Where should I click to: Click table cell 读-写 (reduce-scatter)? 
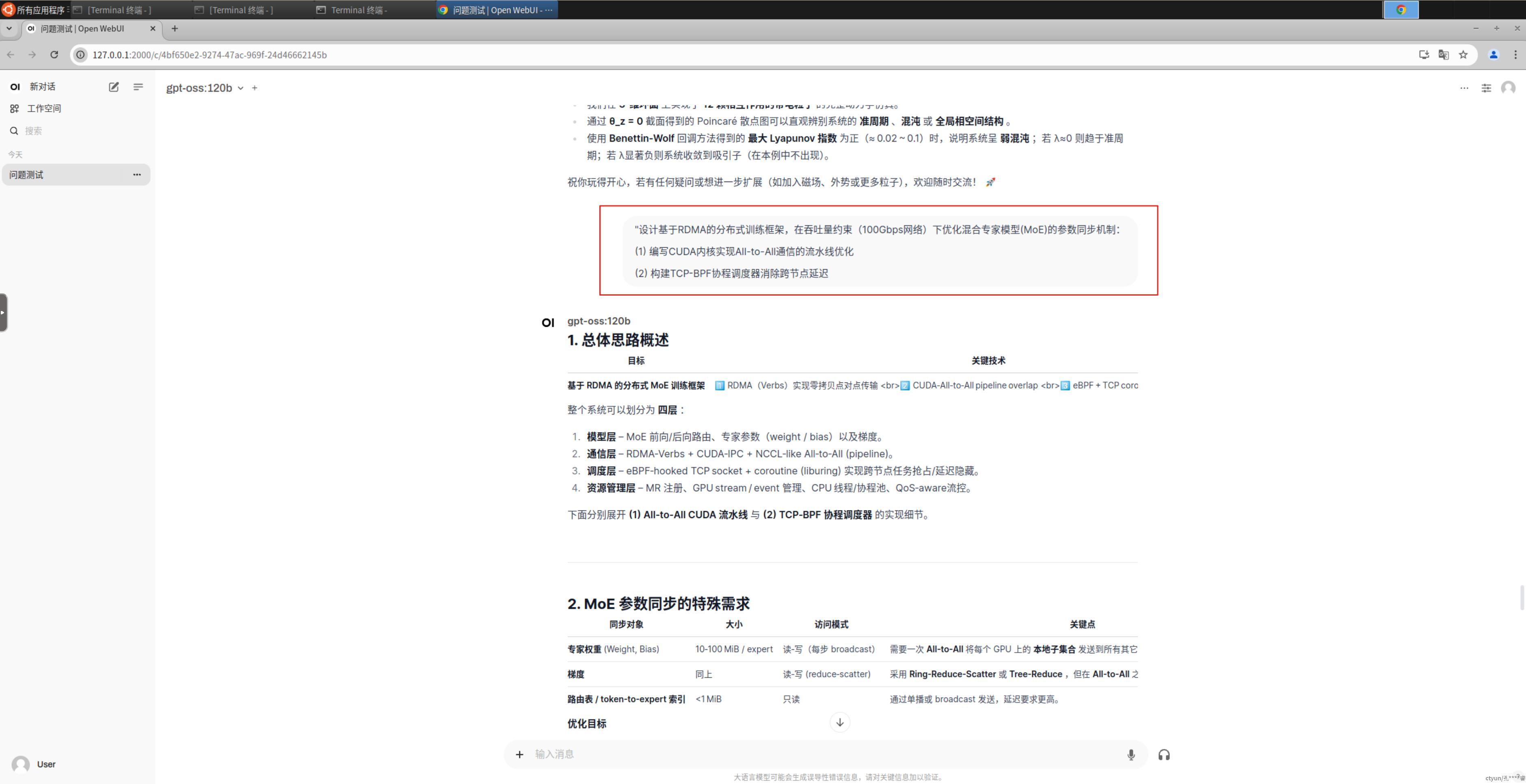[x=826, y=674]
